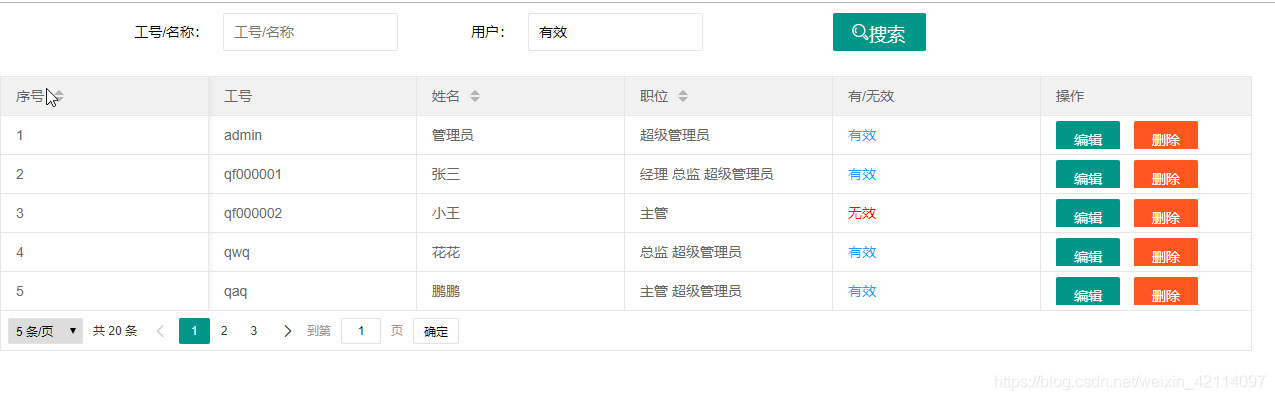1275x400 pixels.
Task: Open the user status dropdown field
Action: 614,32
